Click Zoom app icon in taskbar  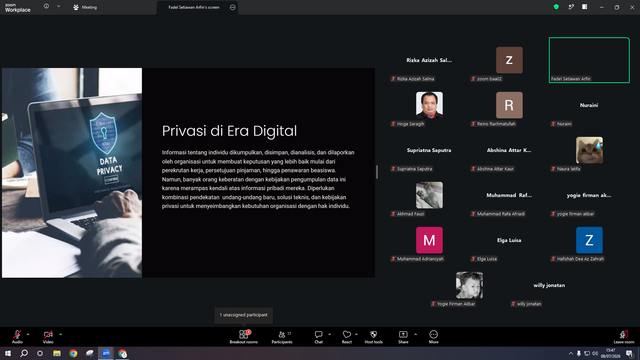(x=106, y=353)
